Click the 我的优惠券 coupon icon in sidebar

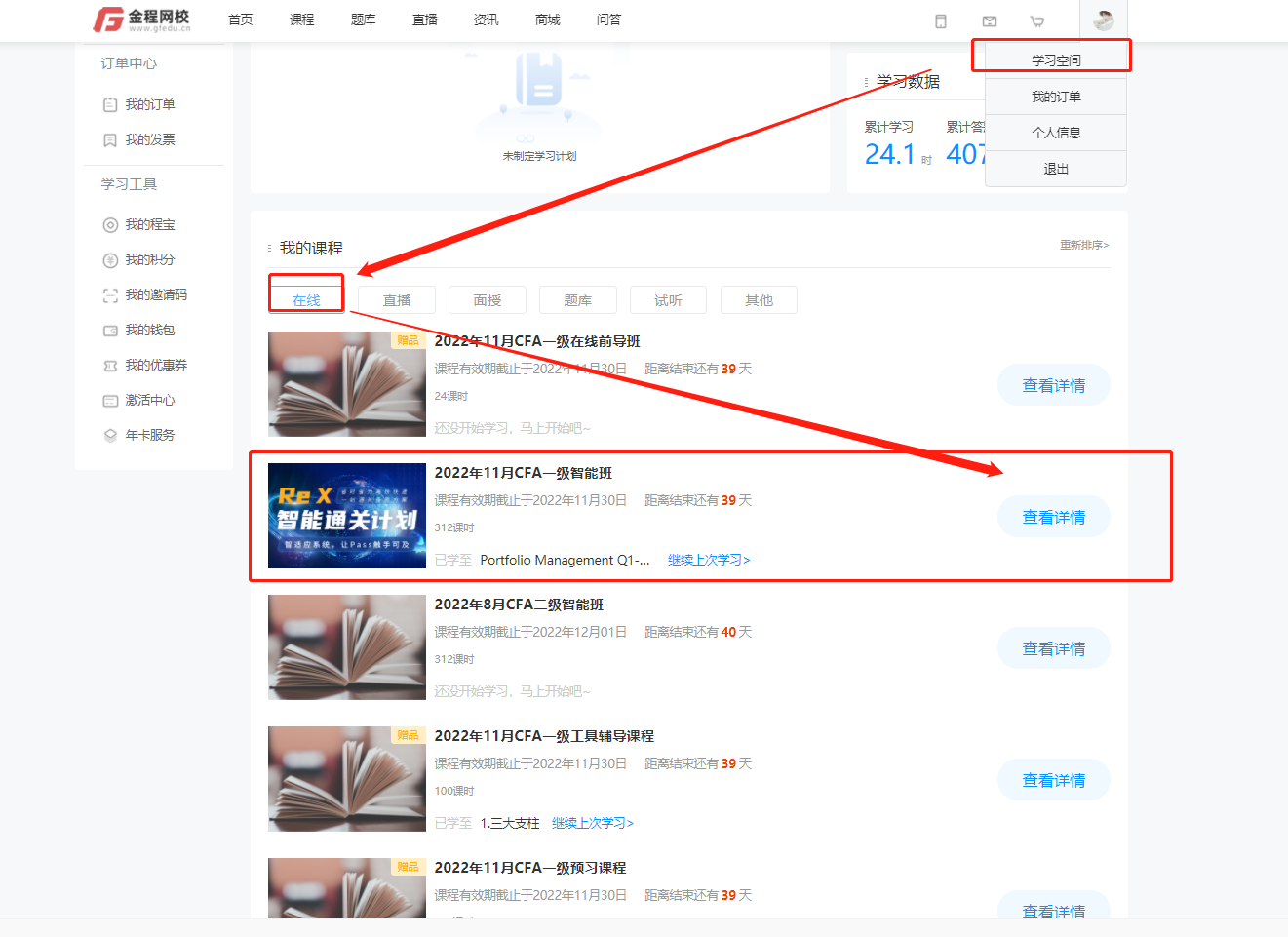pyautogui.click(x=110, y=366)
